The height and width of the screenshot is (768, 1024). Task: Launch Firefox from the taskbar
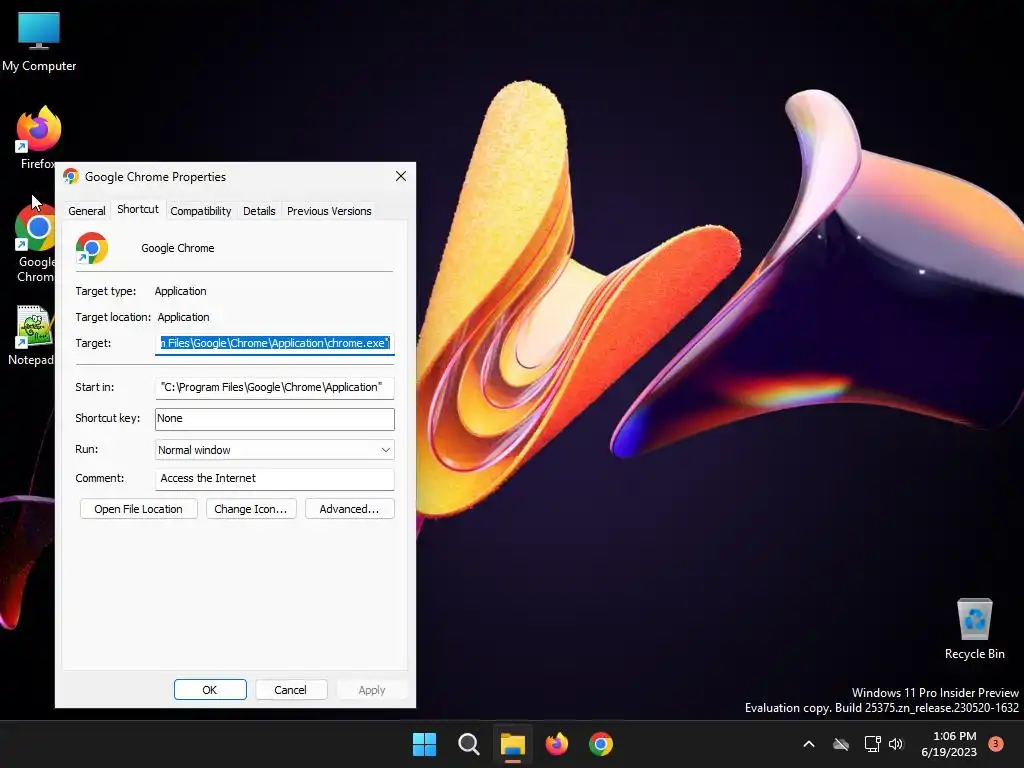click(x=556, y=744)
